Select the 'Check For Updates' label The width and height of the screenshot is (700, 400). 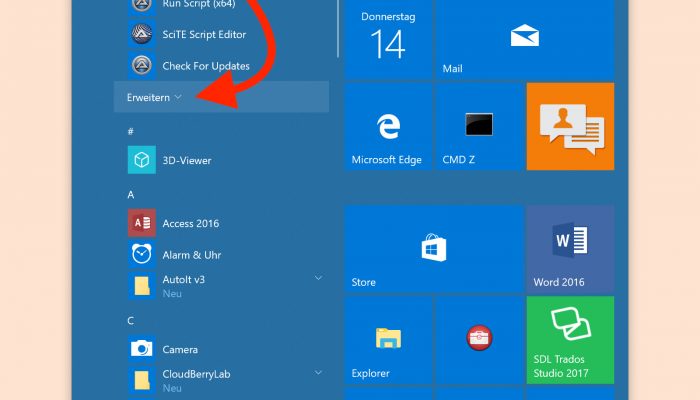click(x=206, y=66)
